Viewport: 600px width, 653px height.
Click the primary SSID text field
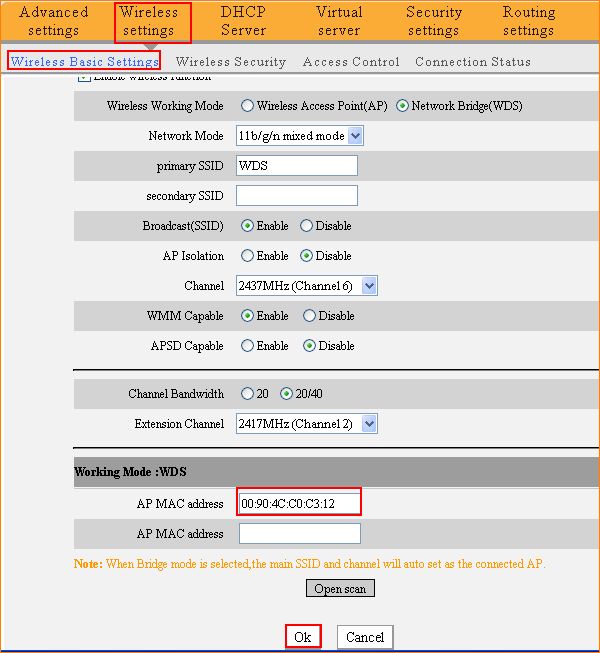pos(297,166)
